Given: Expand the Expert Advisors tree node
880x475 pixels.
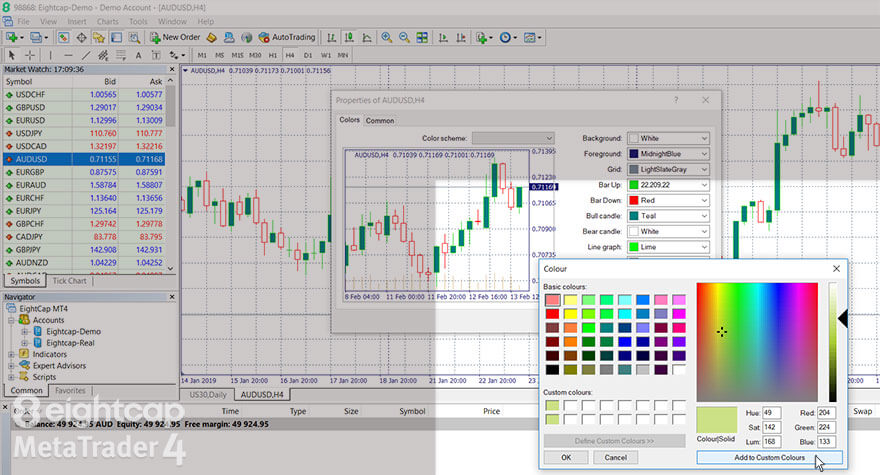Looking at the screenshot, I should pos(11,366).
